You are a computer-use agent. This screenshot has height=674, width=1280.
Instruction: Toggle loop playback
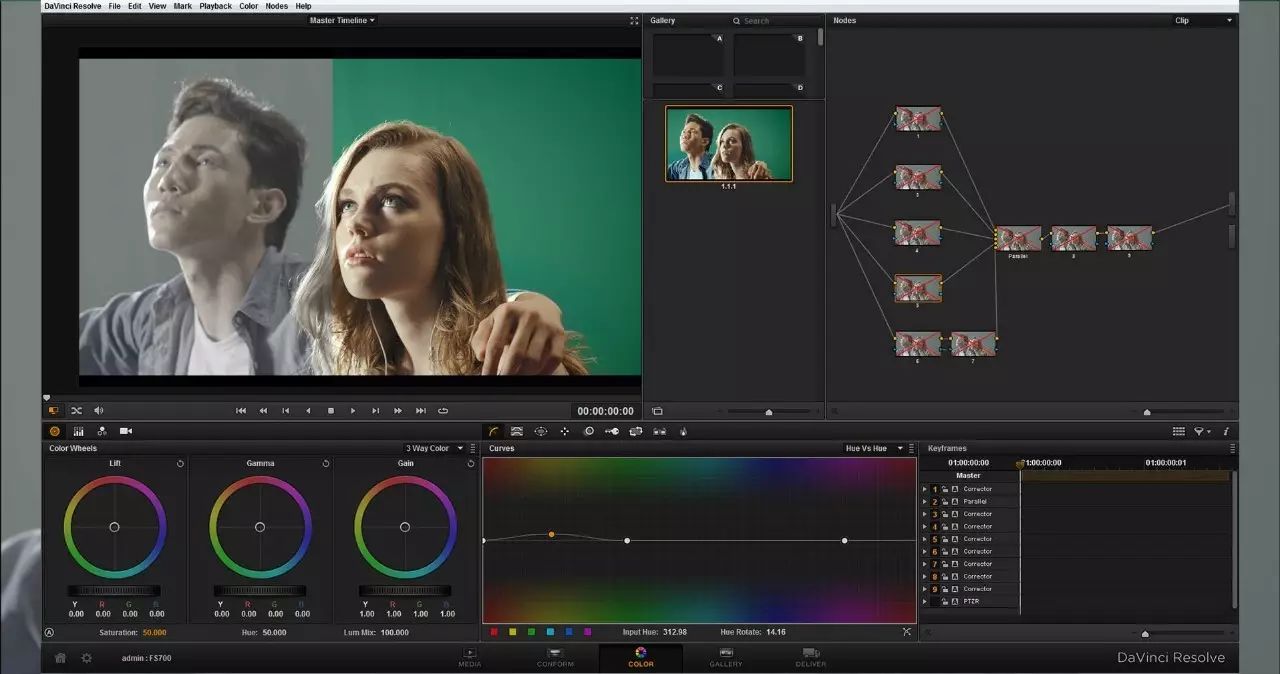tap(443, 410)
